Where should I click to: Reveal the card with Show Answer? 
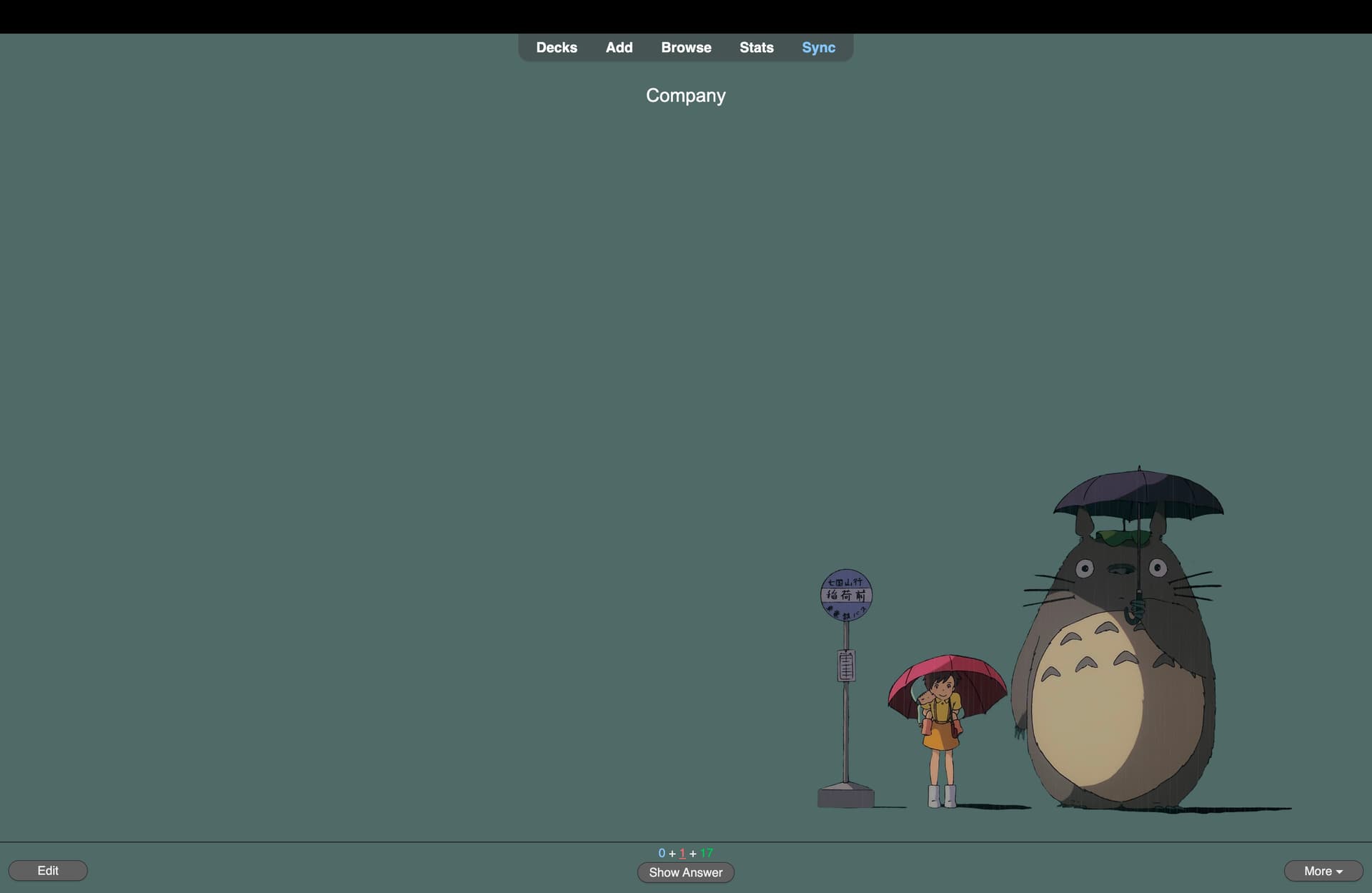[685, 872]
